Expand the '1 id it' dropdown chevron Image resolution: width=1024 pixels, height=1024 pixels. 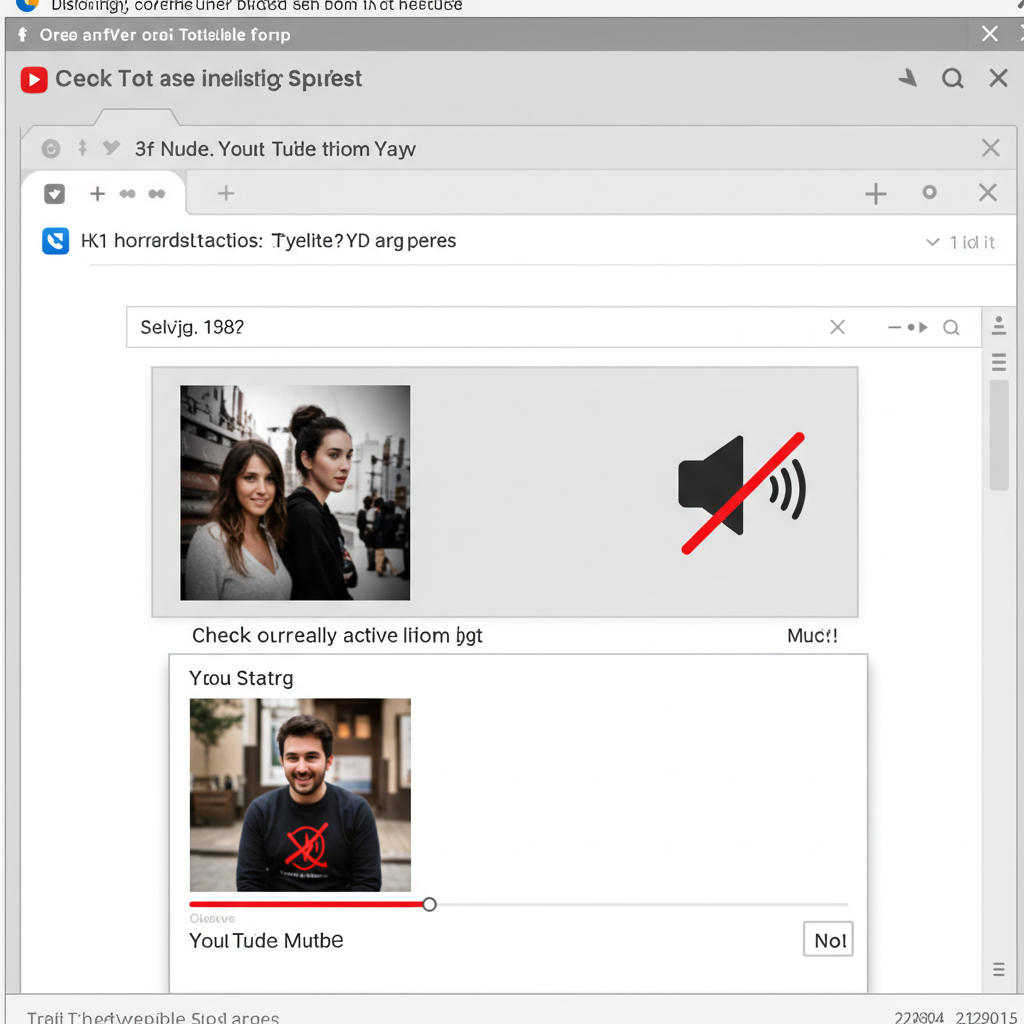933,242
